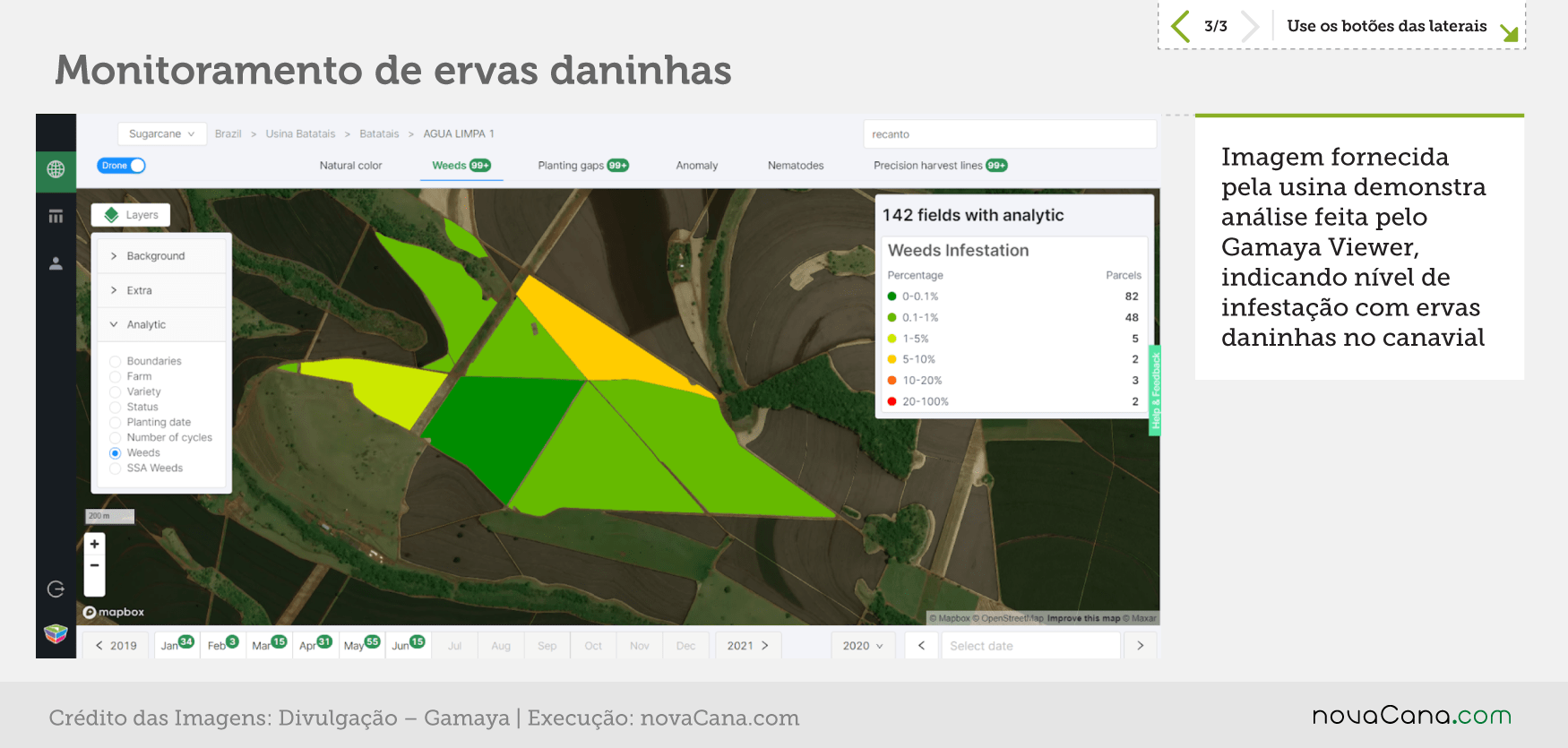
Task: Click the orange 5-10% legend dot
Action: [892, 359]
